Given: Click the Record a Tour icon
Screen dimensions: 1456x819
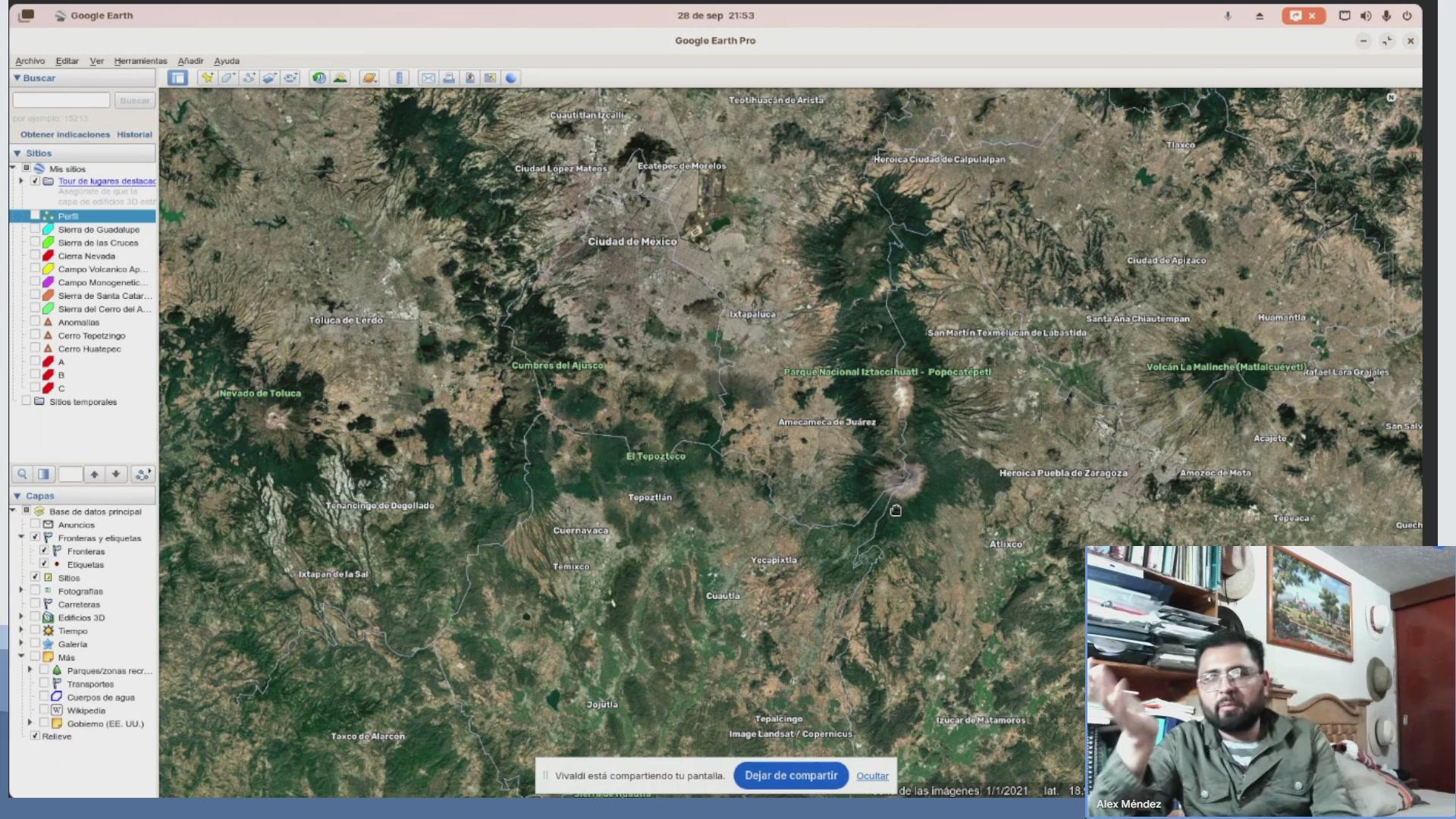Looking at the screenshot, I should click(x=290, y=78).
